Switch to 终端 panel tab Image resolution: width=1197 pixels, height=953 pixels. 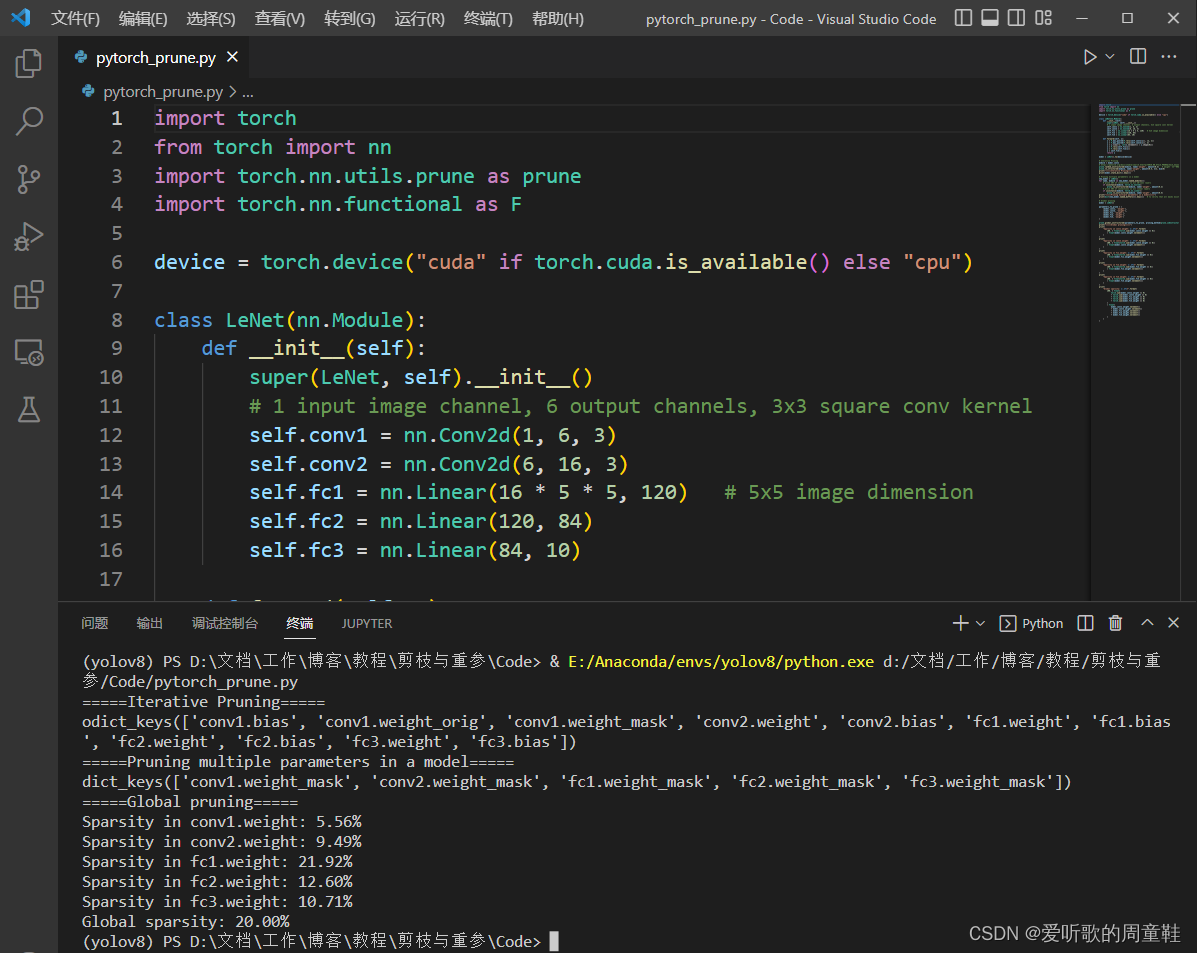pyautogui.click(x=300, y=623)
